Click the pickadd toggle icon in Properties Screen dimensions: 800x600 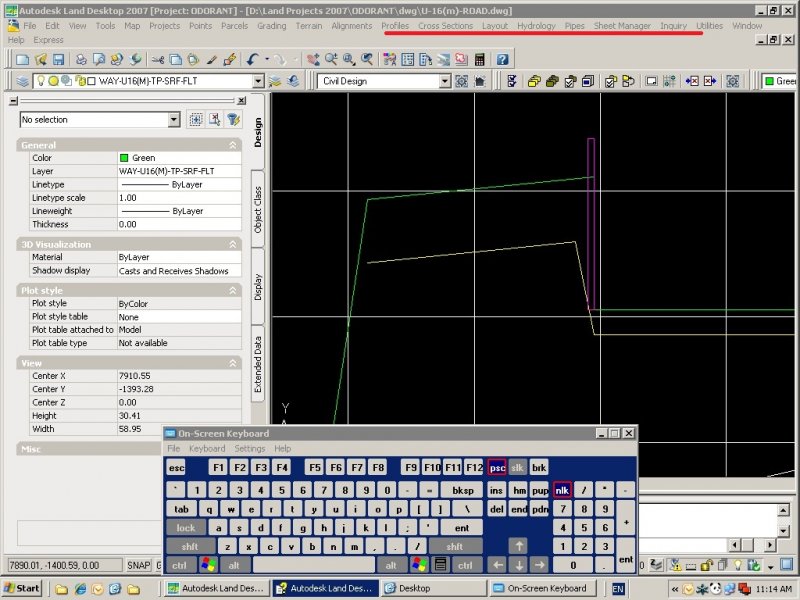tap(196, 120)
